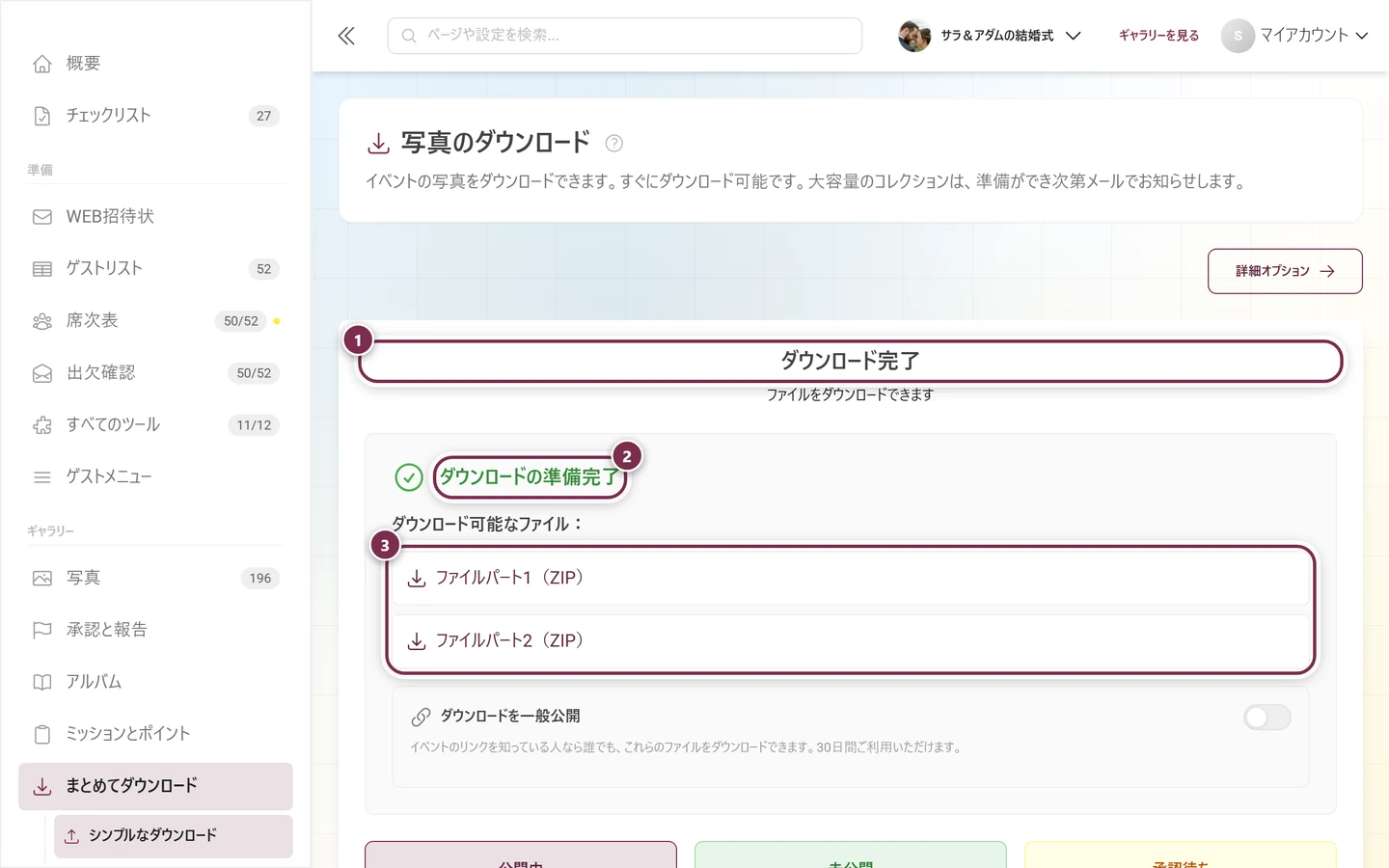Click the ダウンロードの準備完了 status text

(x=530, y=477)
